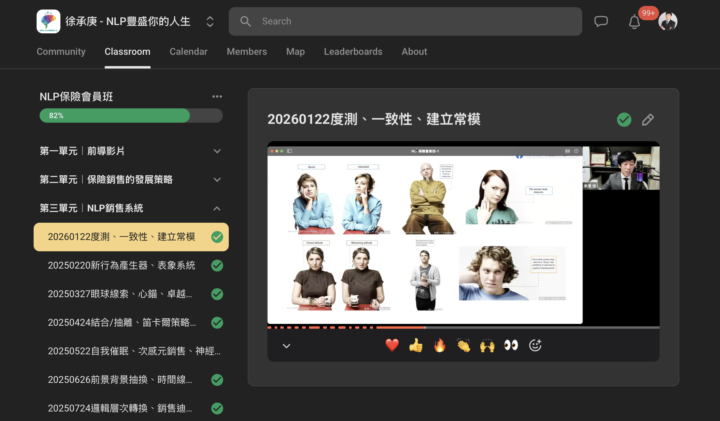React with the raised hands emoji
Viewport: 720px width, 421px height.
pos(487,345)
